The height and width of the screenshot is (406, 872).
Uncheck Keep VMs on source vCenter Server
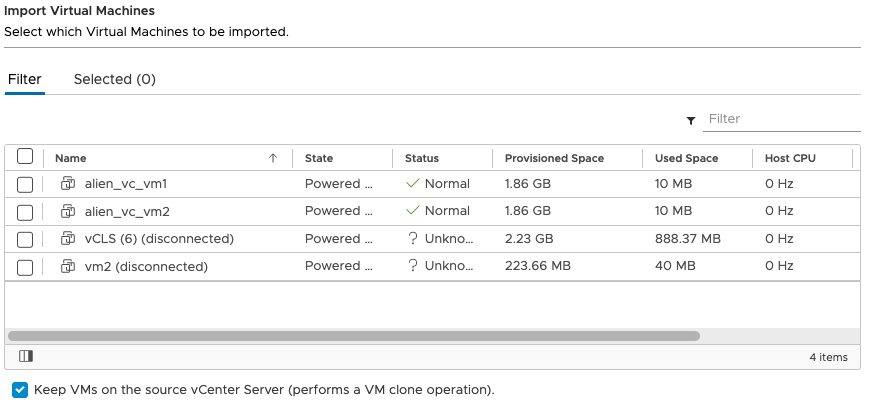(x=20, y=389)
